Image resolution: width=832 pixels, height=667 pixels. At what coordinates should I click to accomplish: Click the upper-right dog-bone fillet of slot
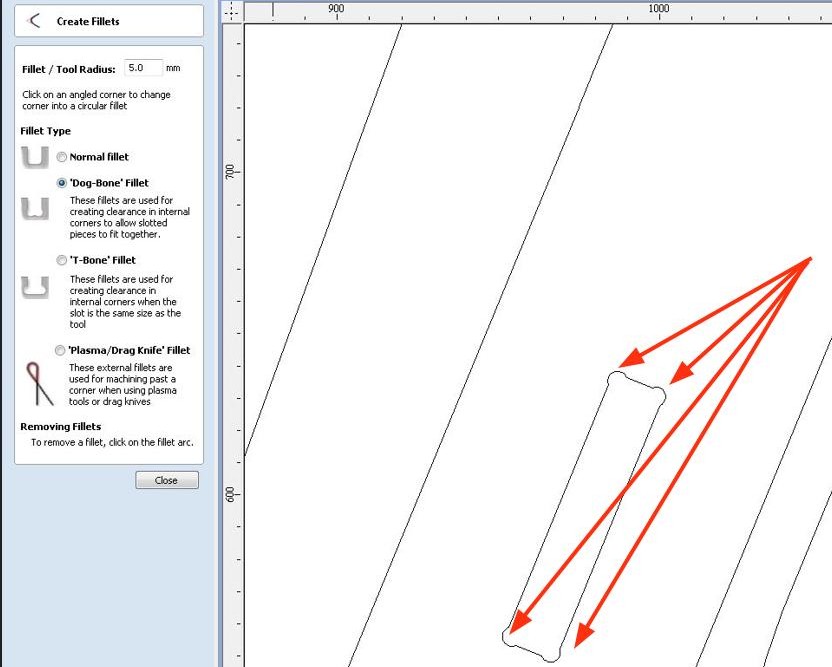(x=658, y=396)
